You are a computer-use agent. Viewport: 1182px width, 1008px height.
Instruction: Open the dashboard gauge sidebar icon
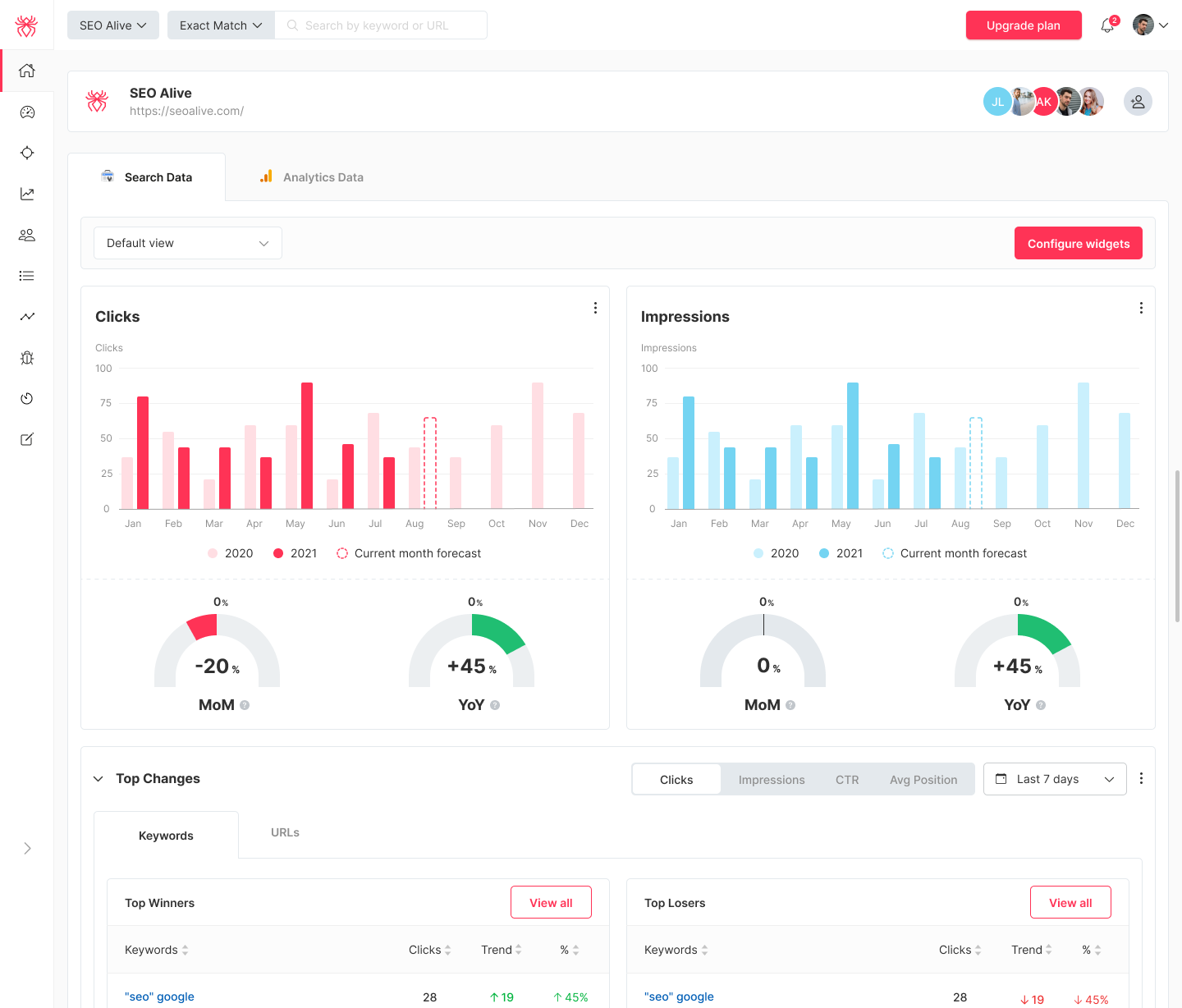[27, 112]
